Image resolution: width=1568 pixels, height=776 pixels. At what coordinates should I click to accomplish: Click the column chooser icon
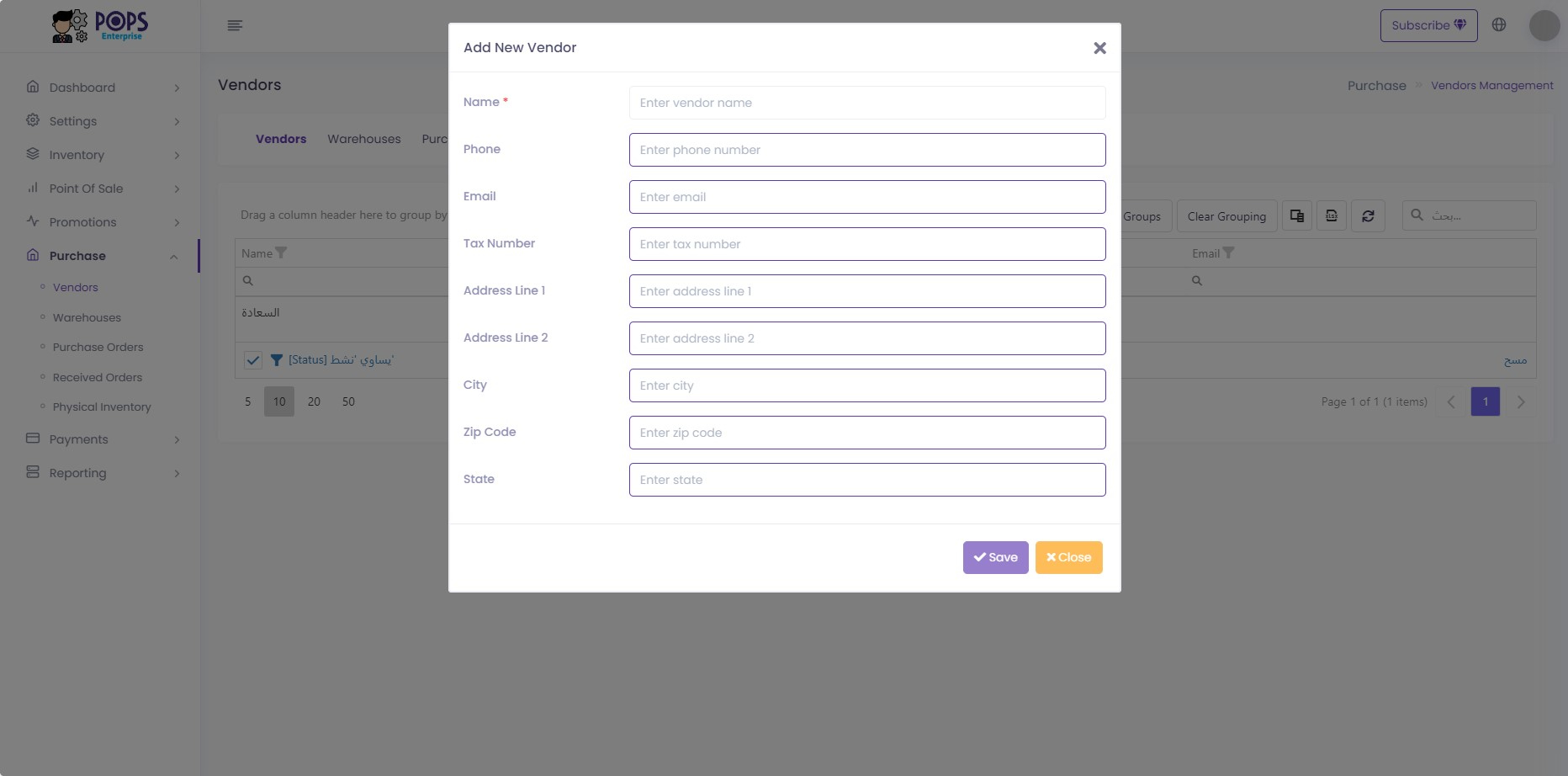coord(1297,216)
